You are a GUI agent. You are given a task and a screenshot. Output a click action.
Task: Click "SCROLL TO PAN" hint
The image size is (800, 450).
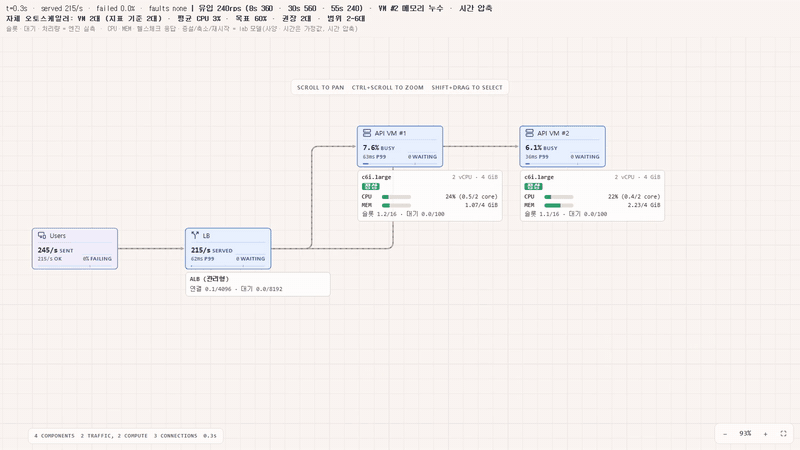(320, 87)
